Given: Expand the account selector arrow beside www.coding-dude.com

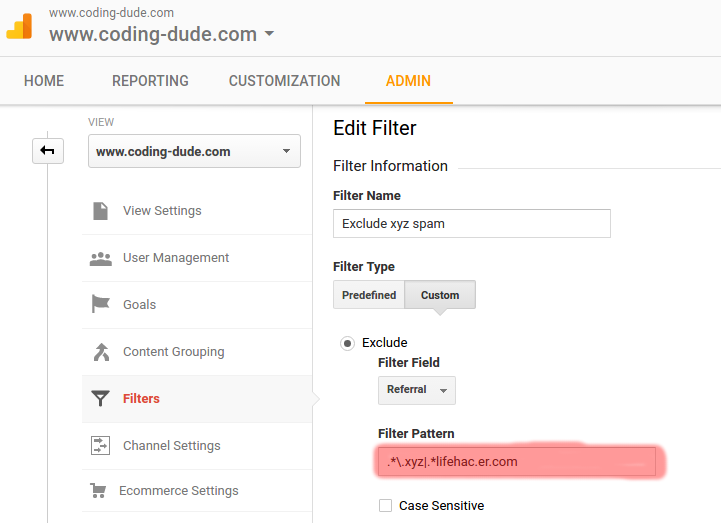Looking at the screenshot, I should tap(269, 34).
